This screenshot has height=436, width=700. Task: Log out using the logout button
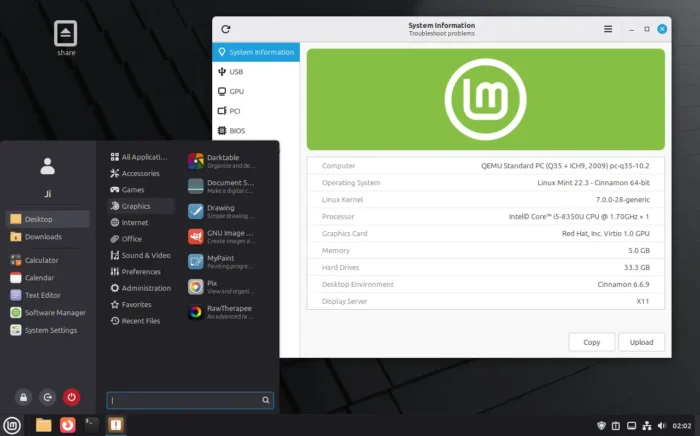point(47,397)
